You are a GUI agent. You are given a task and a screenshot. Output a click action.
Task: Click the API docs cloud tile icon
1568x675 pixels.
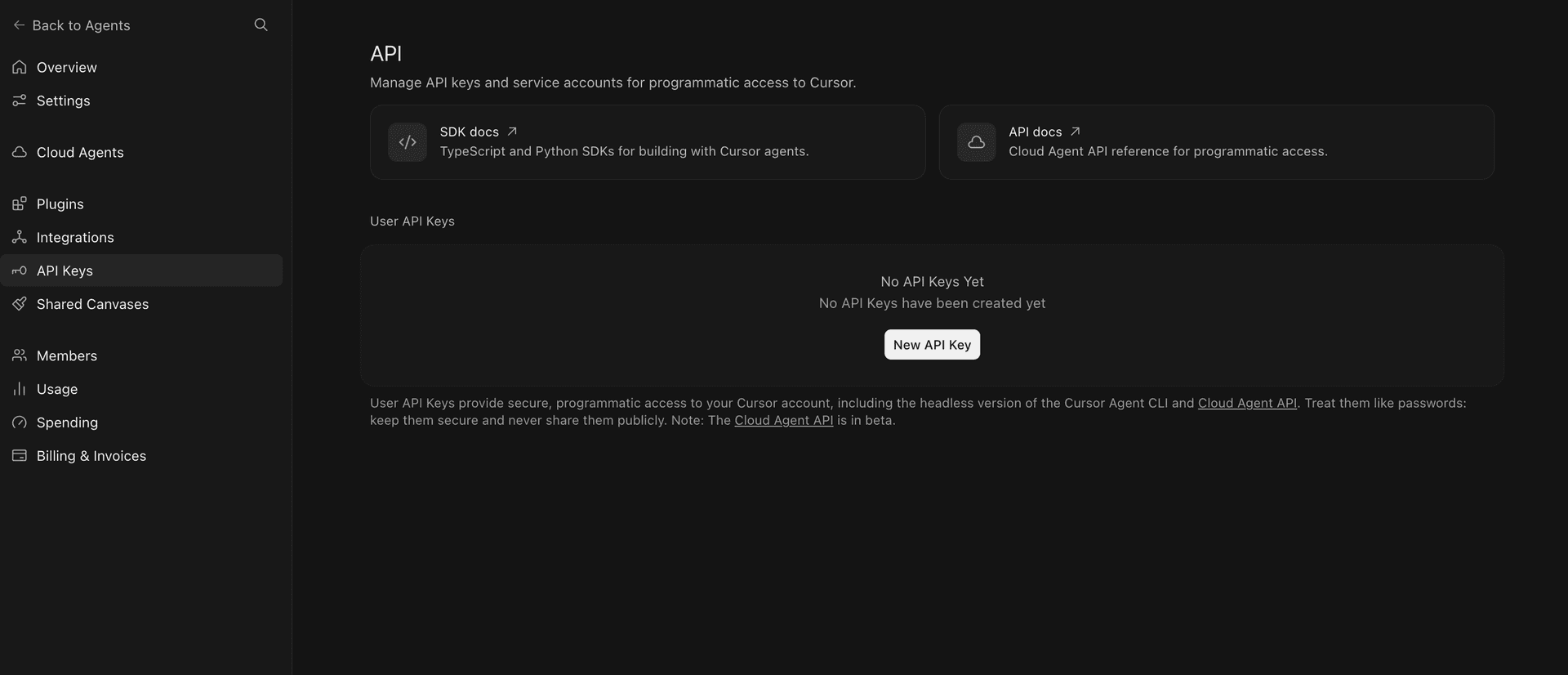click(x=977, y=142)
